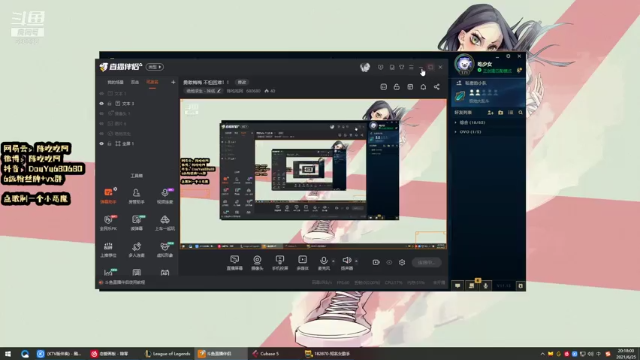Add a multimedia video source
640x360 pixels.
click(302, 262)
